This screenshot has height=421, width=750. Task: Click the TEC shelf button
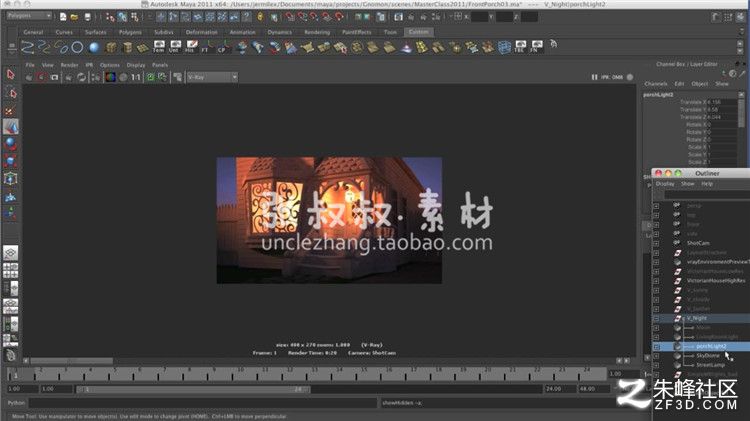[x=520, y=47]
